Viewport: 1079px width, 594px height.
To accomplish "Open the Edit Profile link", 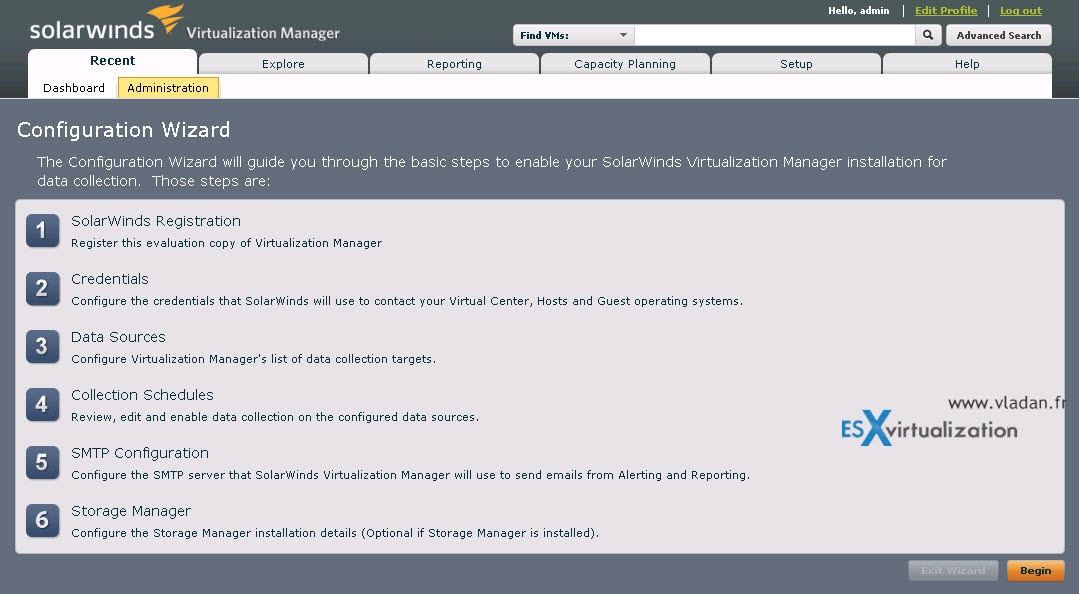I will (x=946, y=10).
